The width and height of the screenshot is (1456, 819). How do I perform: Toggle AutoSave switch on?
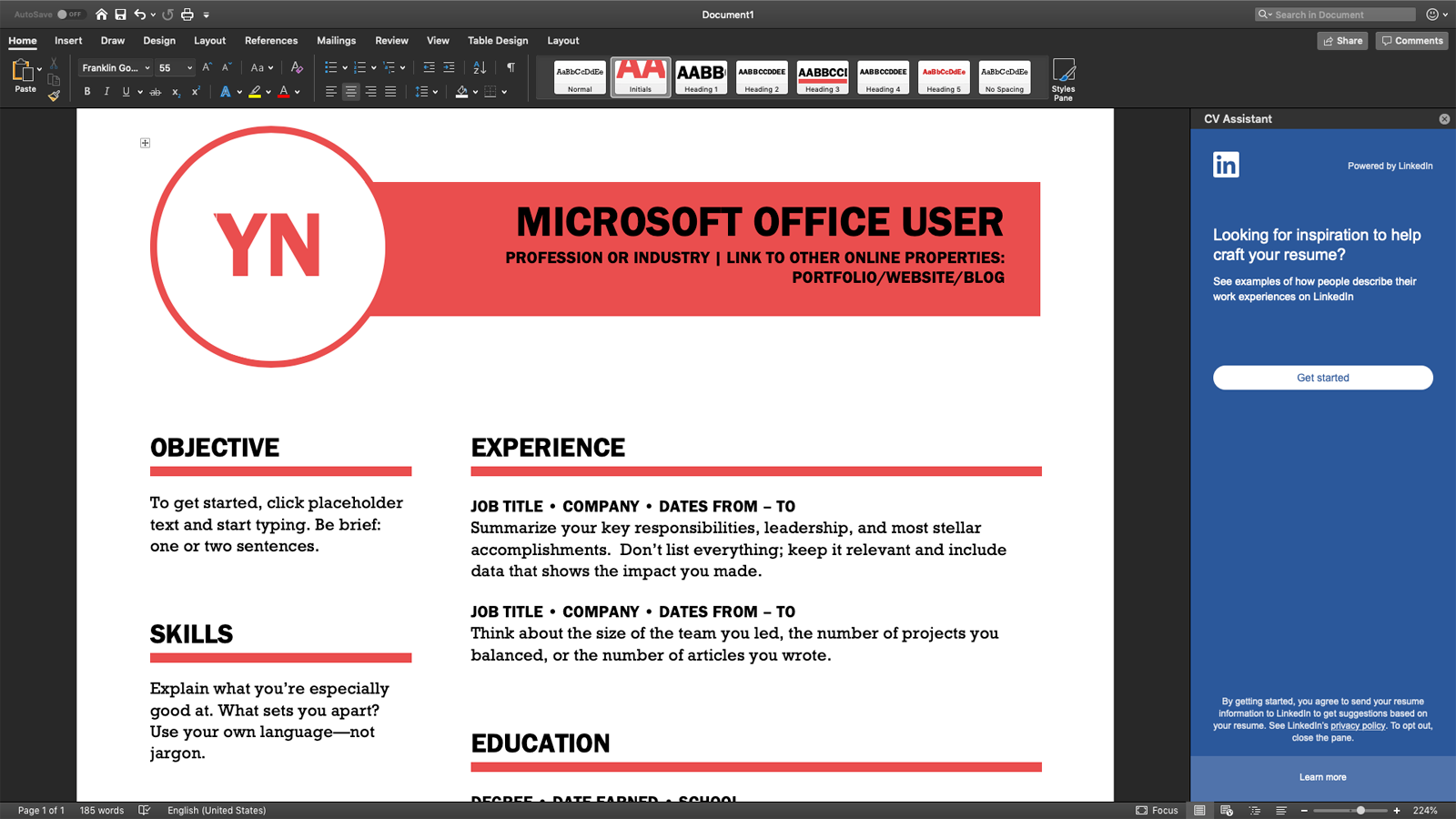pyautogui.click(x=69, y=15)
